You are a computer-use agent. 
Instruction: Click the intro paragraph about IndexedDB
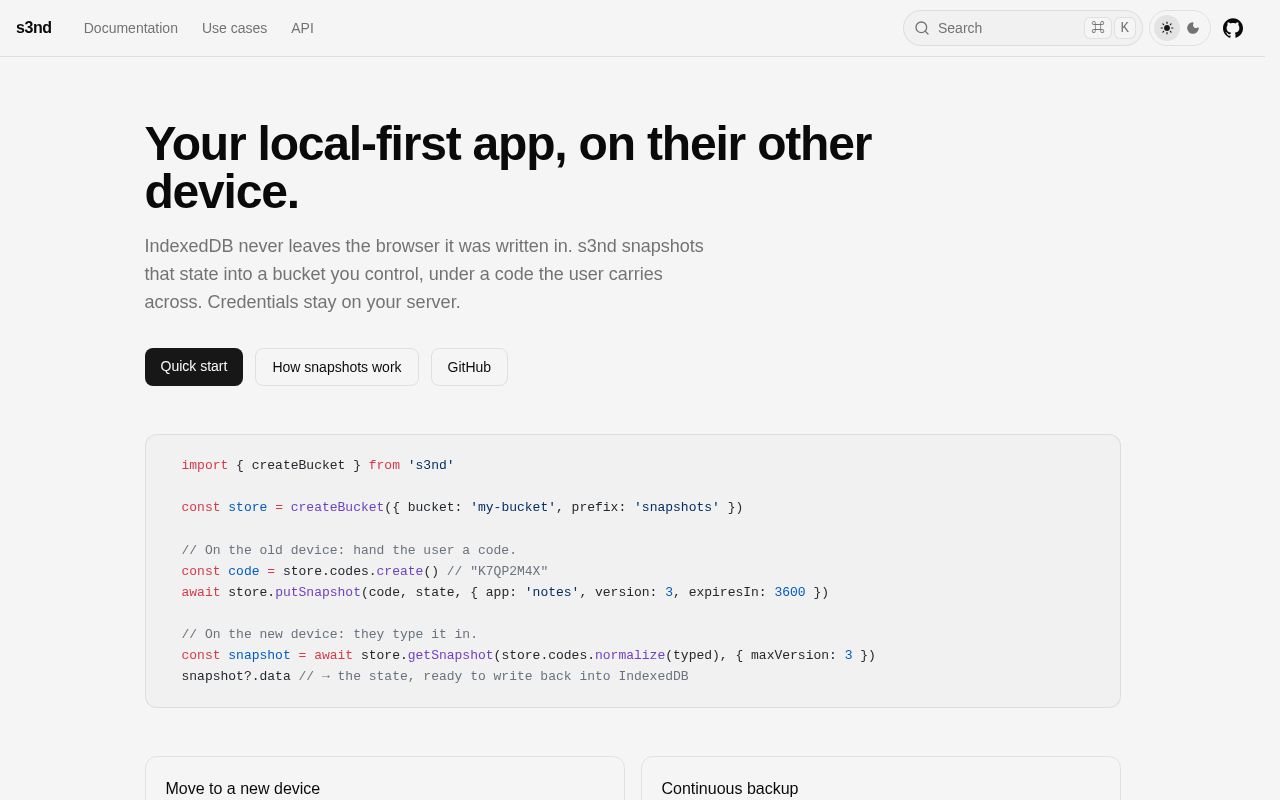tap(424, 274)
